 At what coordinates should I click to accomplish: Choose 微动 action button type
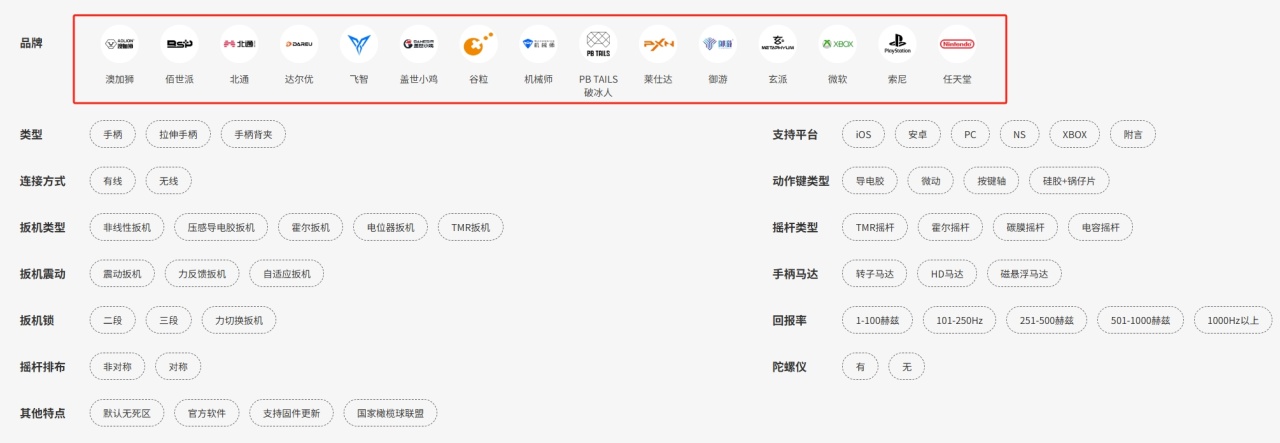click(931, 181)
